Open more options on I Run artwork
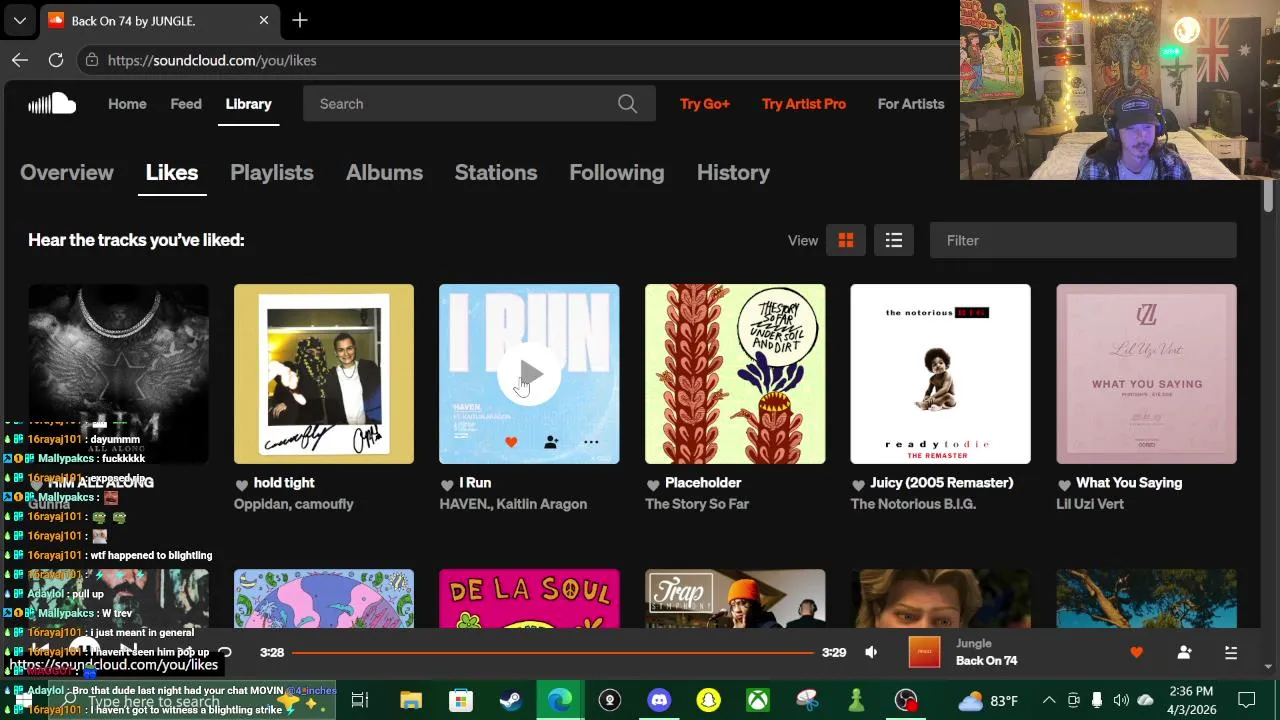Image resolution: width=1280 pixels, height=720 pixels. pyautogui.click(x=591, y=442)
